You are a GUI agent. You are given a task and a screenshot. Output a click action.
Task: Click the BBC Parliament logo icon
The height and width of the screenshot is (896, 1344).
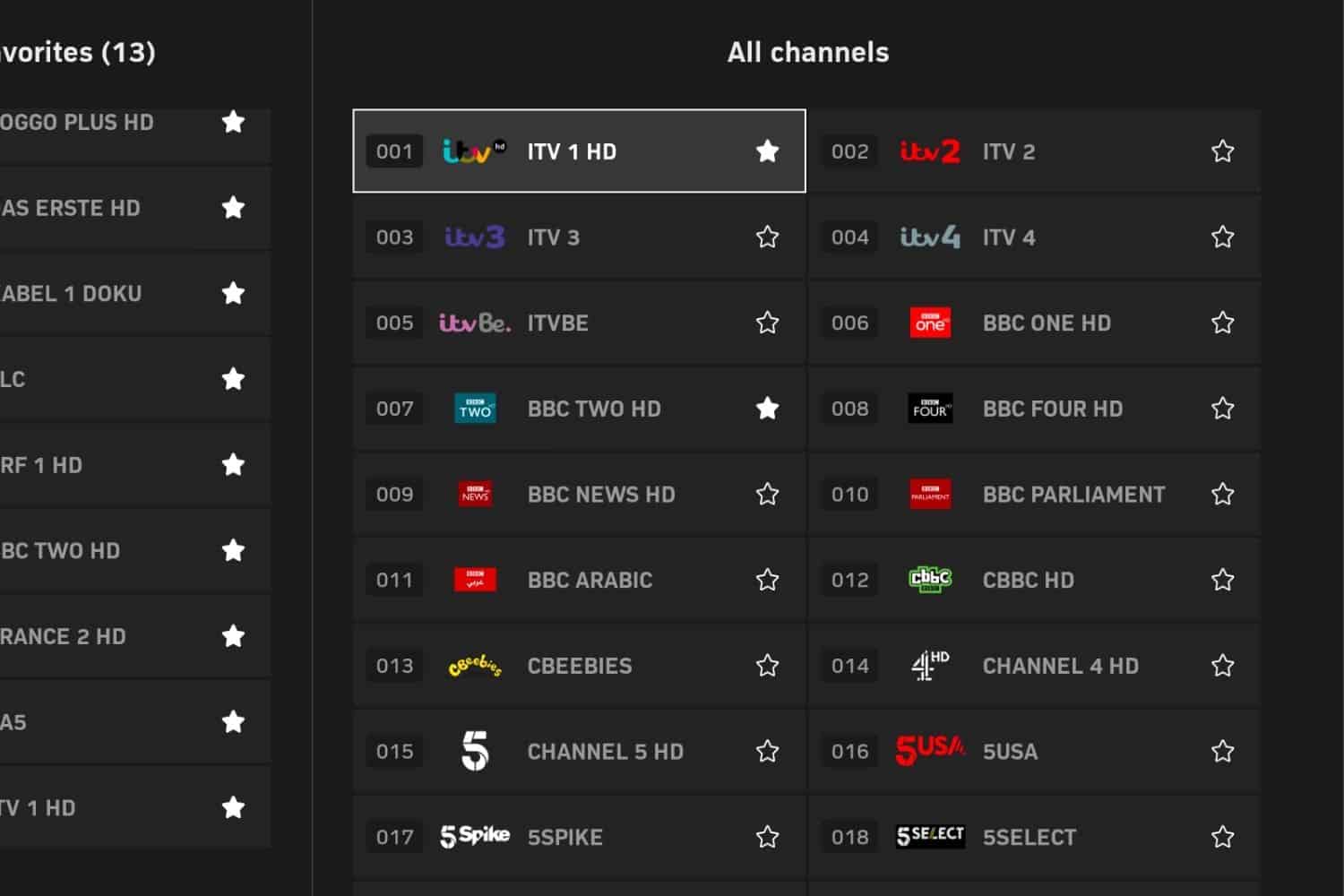(929, 495)
